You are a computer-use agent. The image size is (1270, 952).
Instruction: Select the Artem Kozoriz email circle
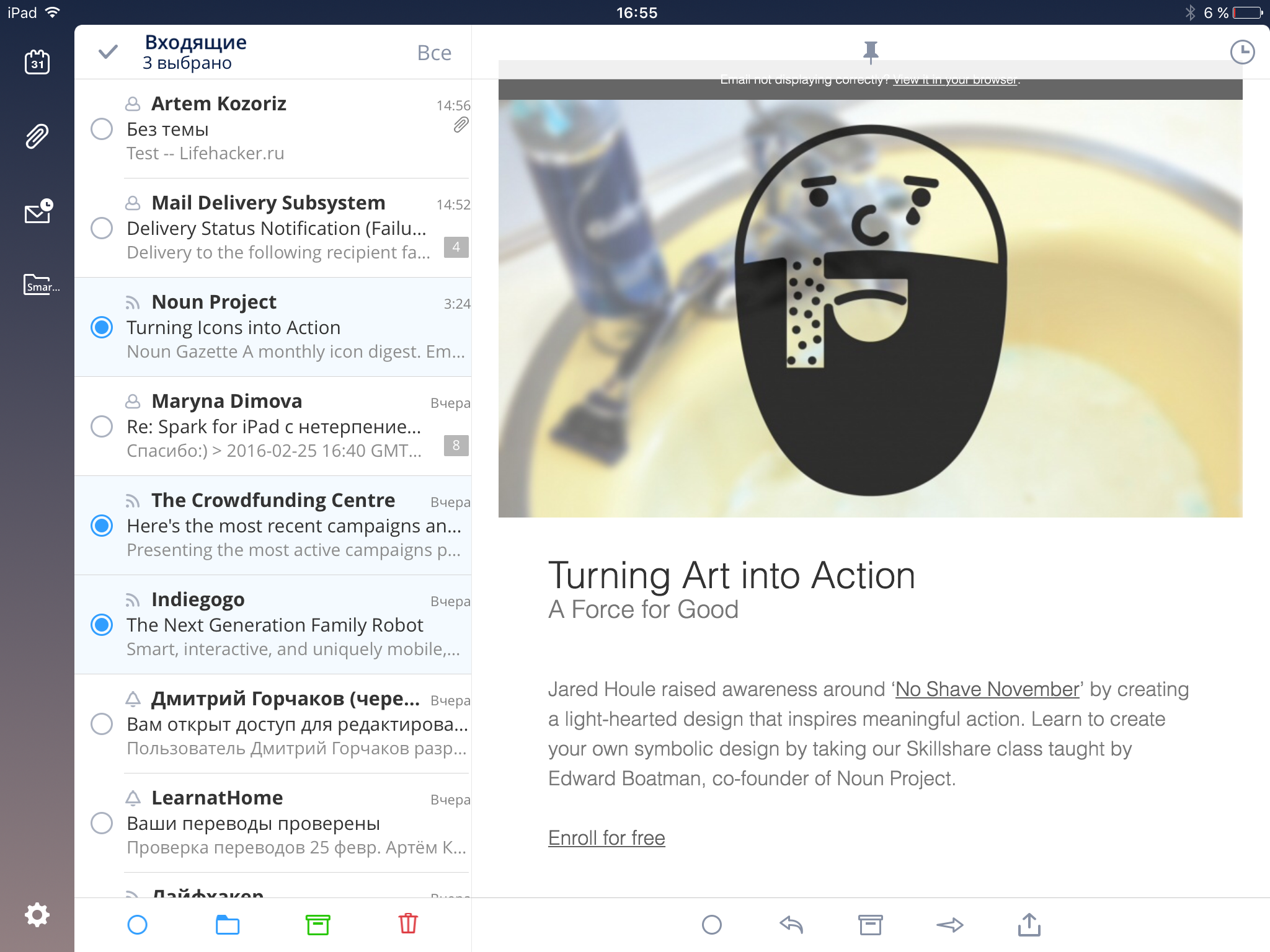102,129
